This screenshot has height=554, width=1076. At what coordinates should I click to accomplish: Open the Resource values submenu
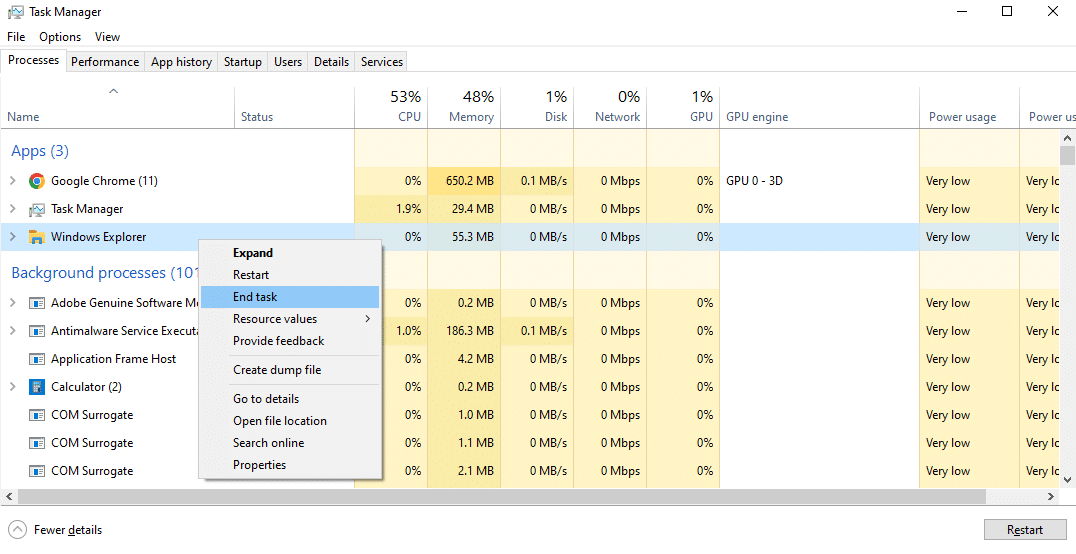coord(290,319)
